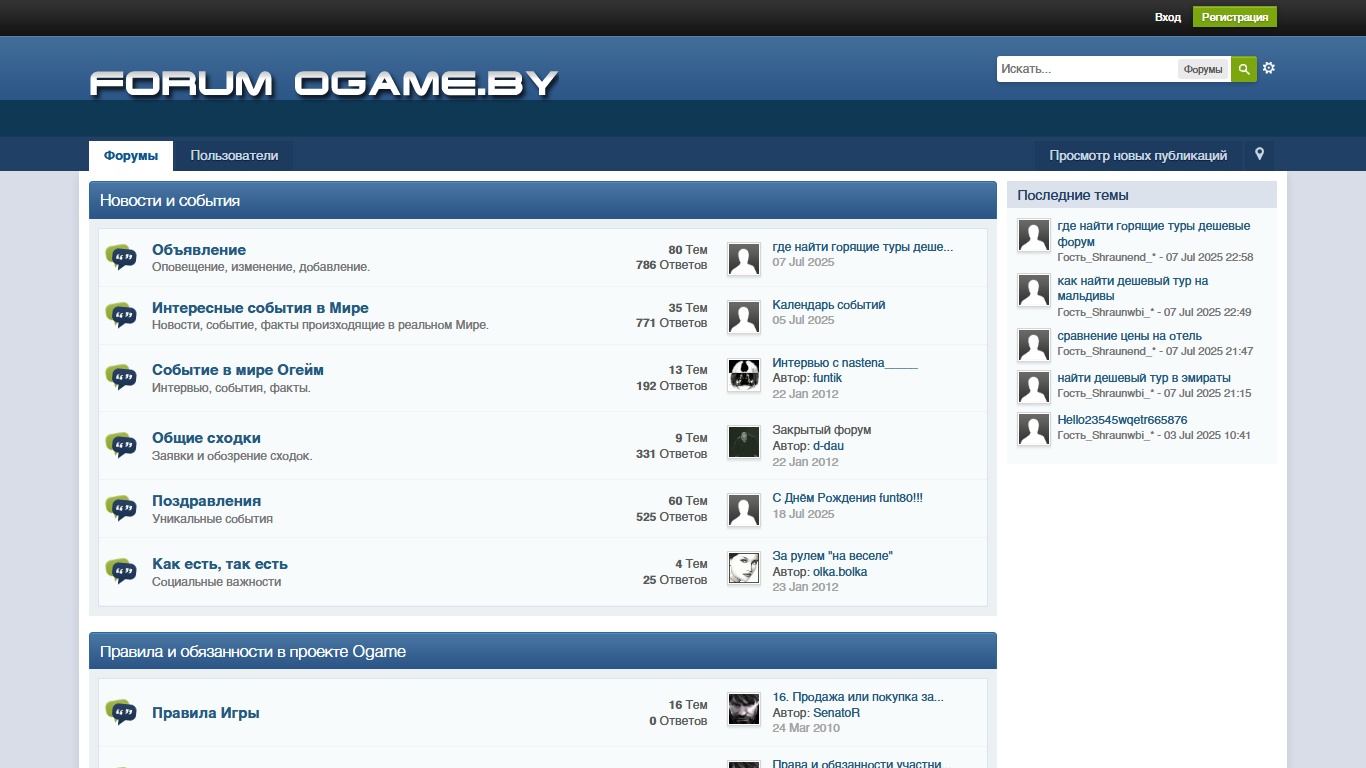1366x768 pixels.
Task: Open the Общие сходки forum
Action: click(x=206, y=438)
